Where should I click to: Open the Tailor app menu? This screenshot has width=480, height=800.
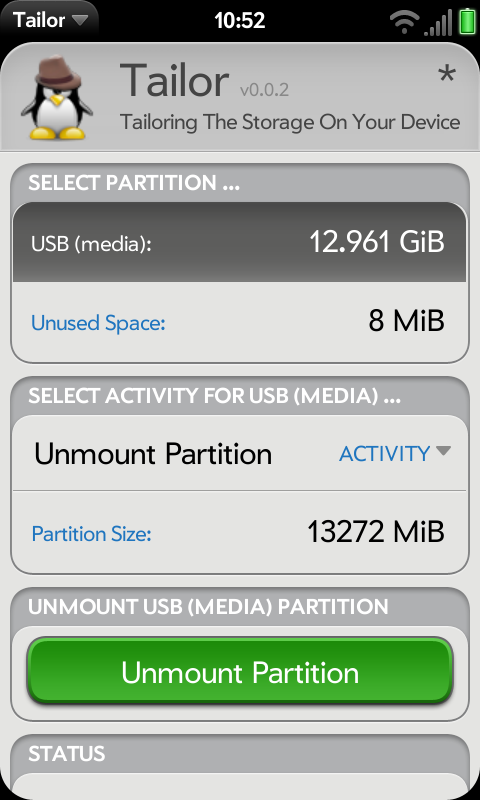click(x=49, y=20)
